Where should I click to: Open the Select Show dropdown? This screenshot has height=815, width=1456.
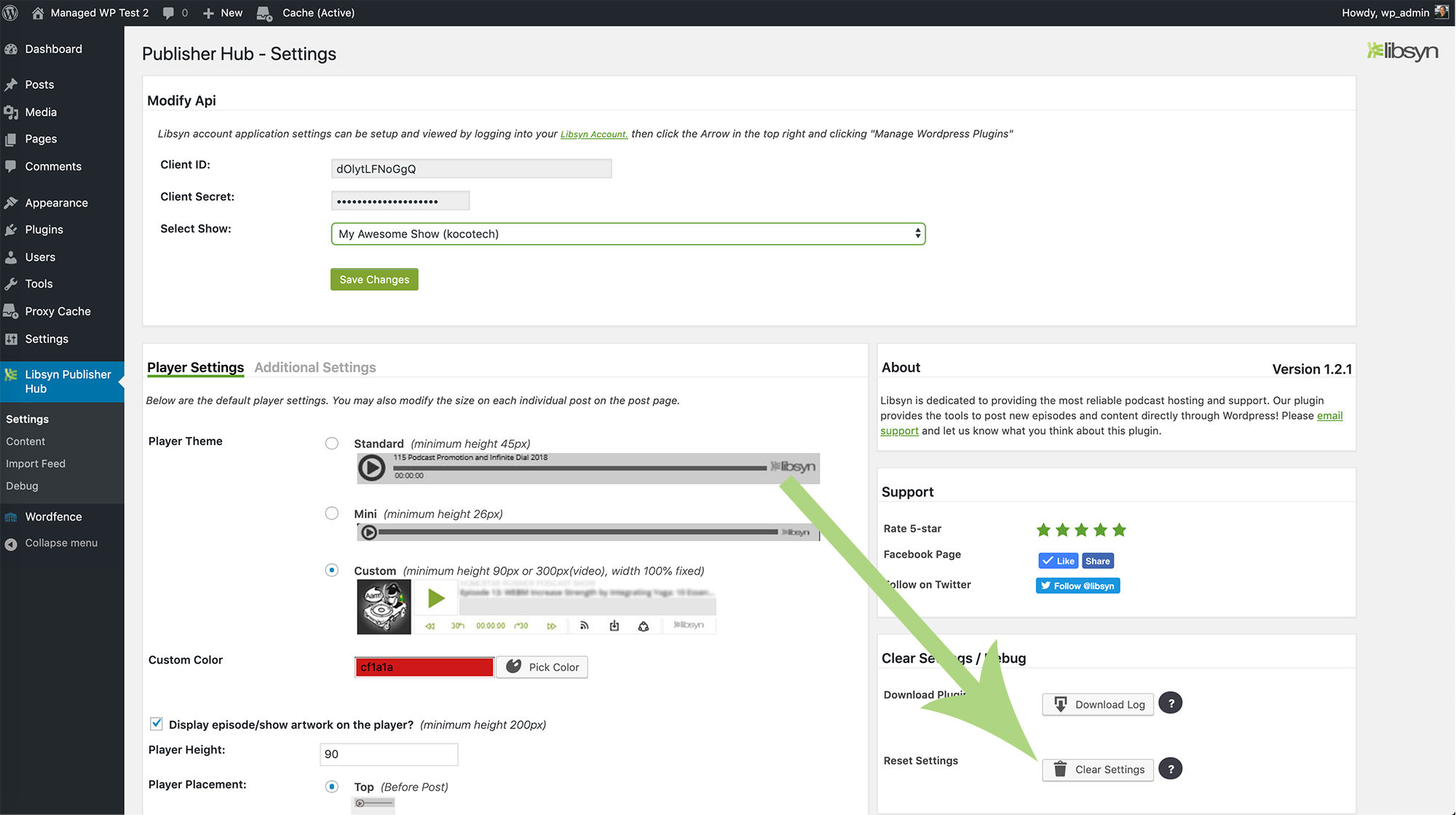628,234
